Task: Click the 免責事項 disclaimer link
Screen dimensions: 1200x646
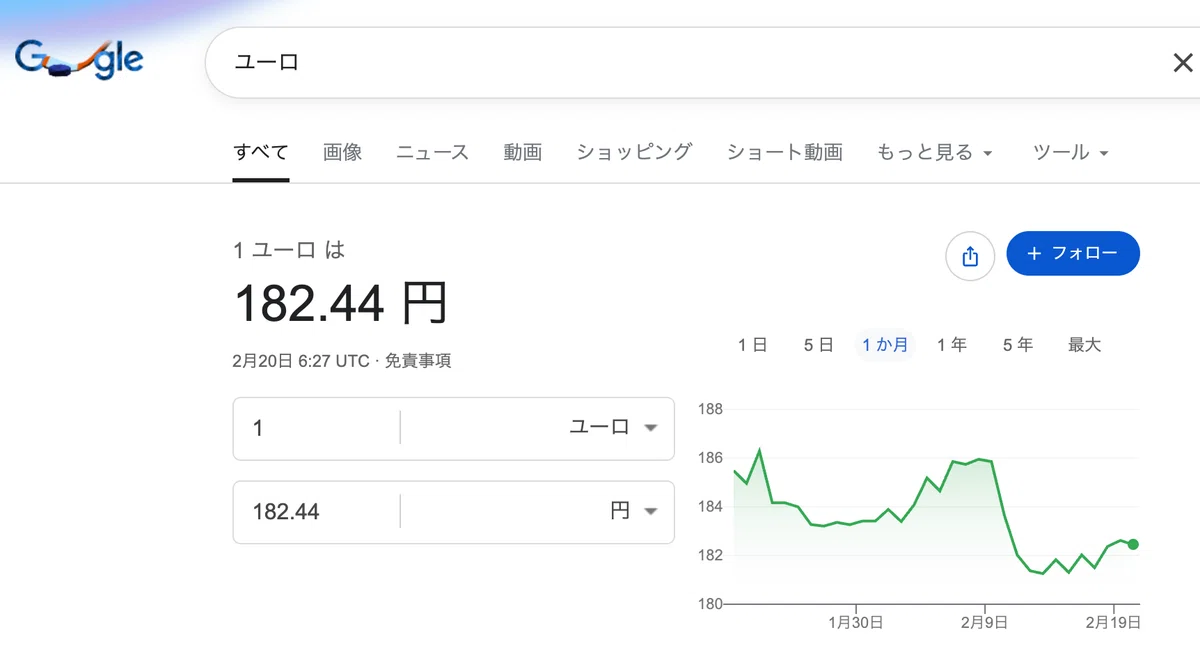Action: (x=418, y=361)
